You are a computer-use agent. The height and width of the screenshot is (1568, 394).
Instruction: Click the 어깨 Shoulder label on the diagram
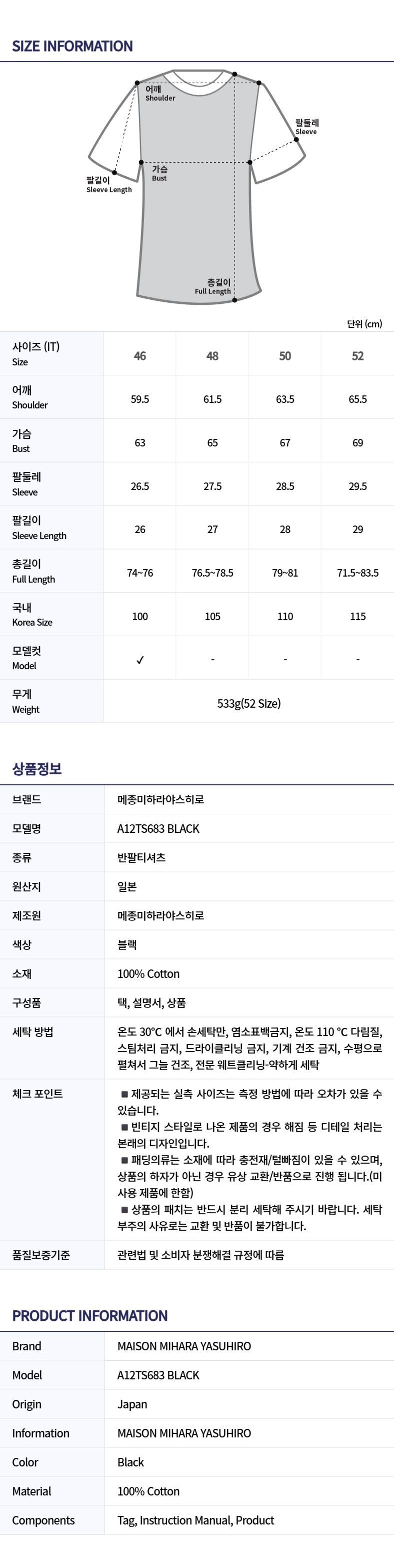160,93
